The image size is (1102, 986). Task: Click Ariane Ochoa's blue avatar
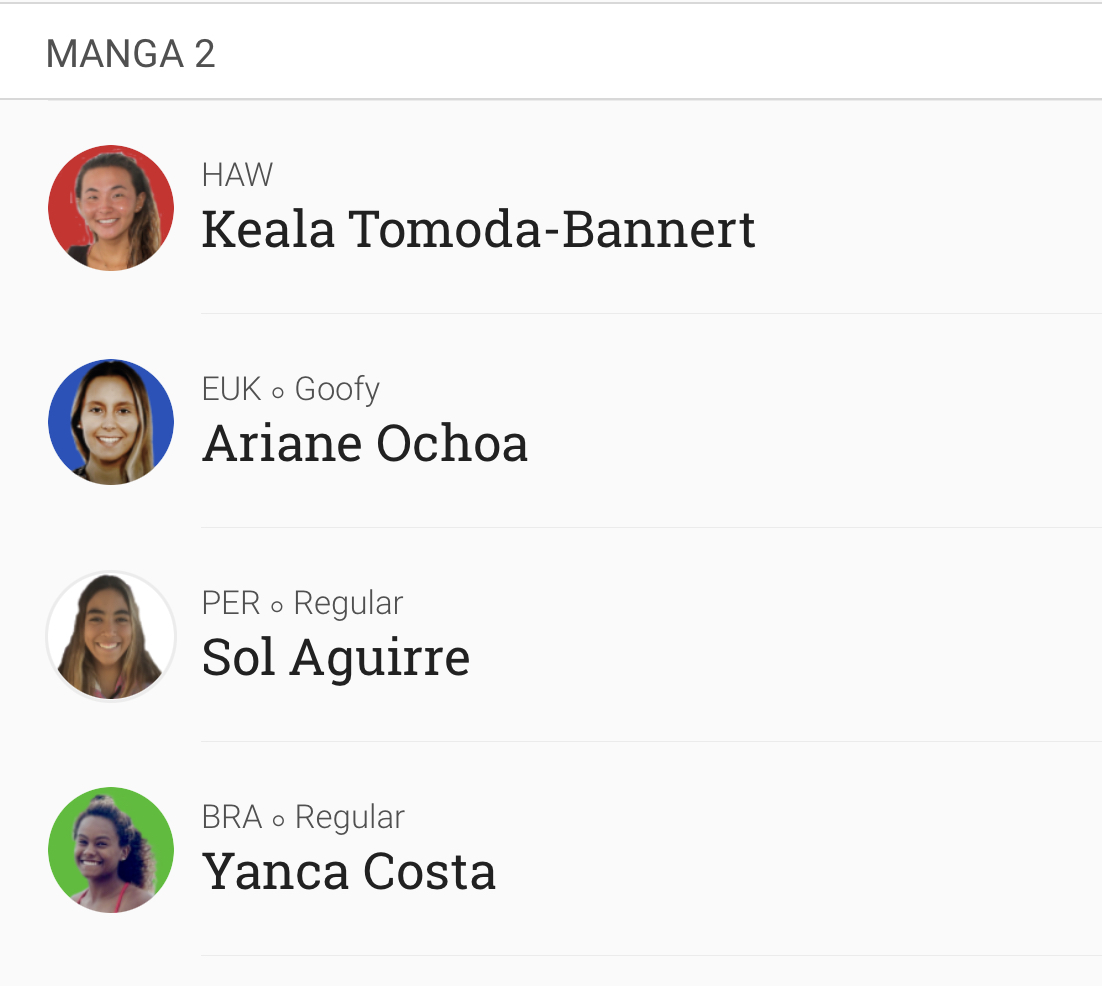click(x=111, y=422)
